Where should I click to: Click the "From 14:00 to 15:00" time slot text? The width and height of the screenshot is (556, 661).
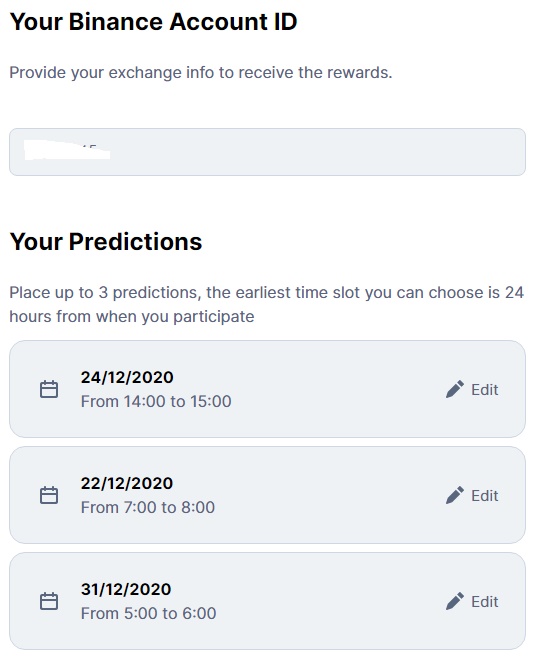(x=156, y=401)
